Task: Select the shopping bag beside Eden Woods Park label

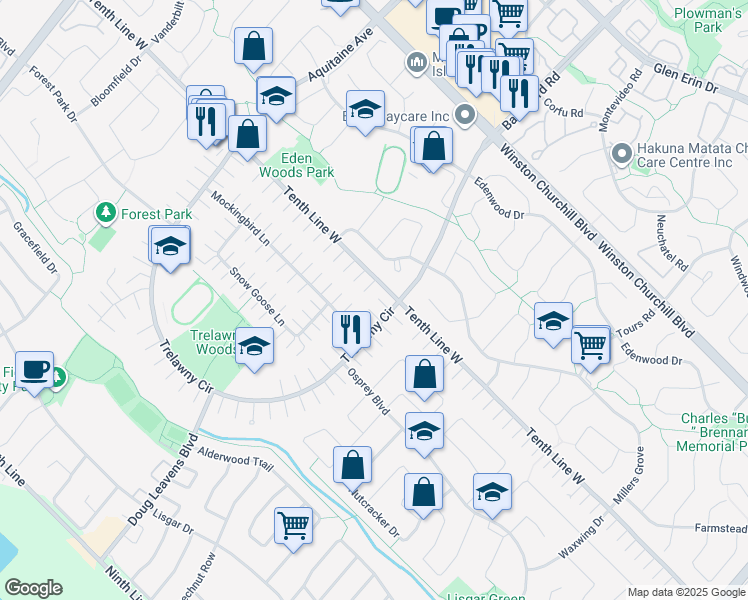Action: [x=247, y=134]
